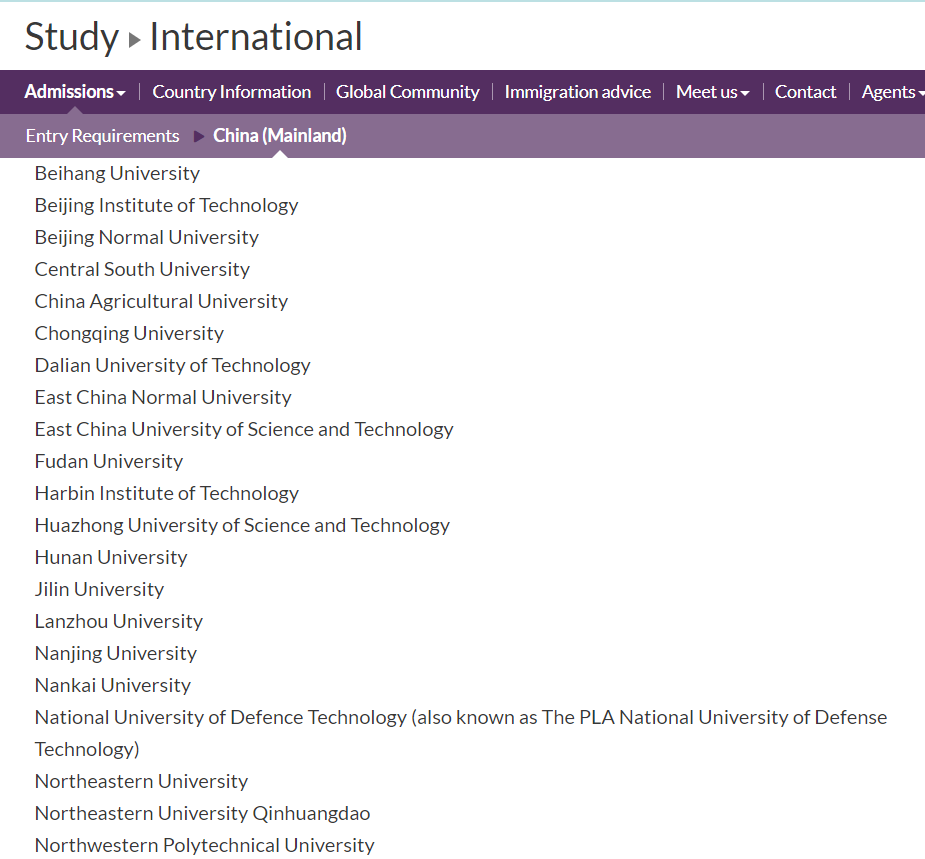Go to Country Information page
Viewport: 925px width, 859px height.
click(232, 92)
